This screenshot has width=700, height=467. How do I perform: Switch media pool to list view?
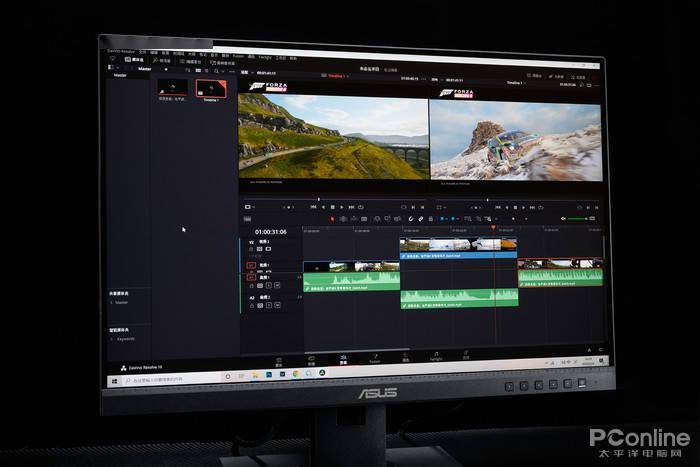point(206,71)
